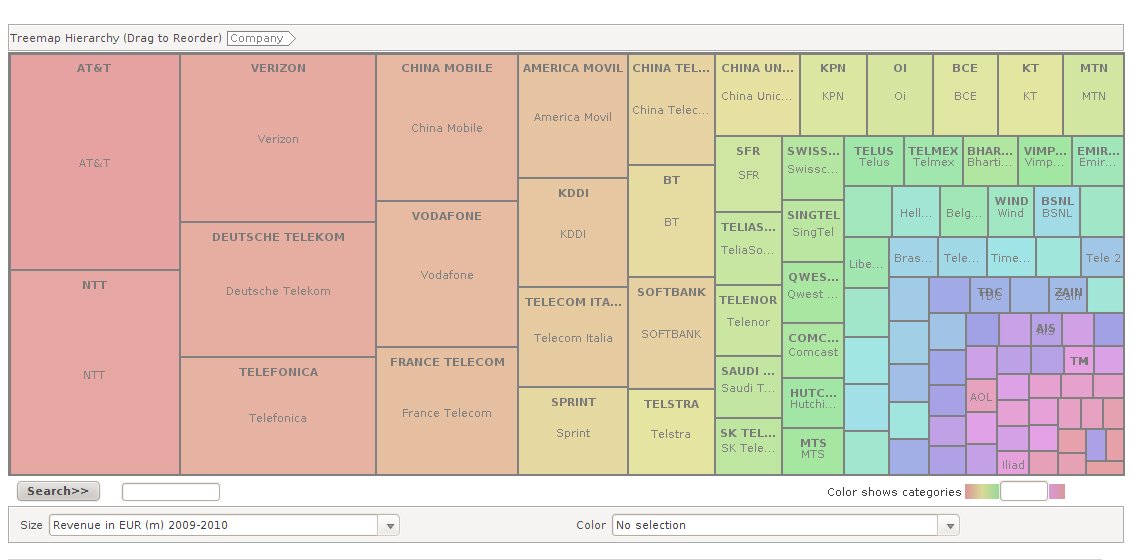
Task: Select the Iliad treemap cell
Action: (x=1013, y=464)
